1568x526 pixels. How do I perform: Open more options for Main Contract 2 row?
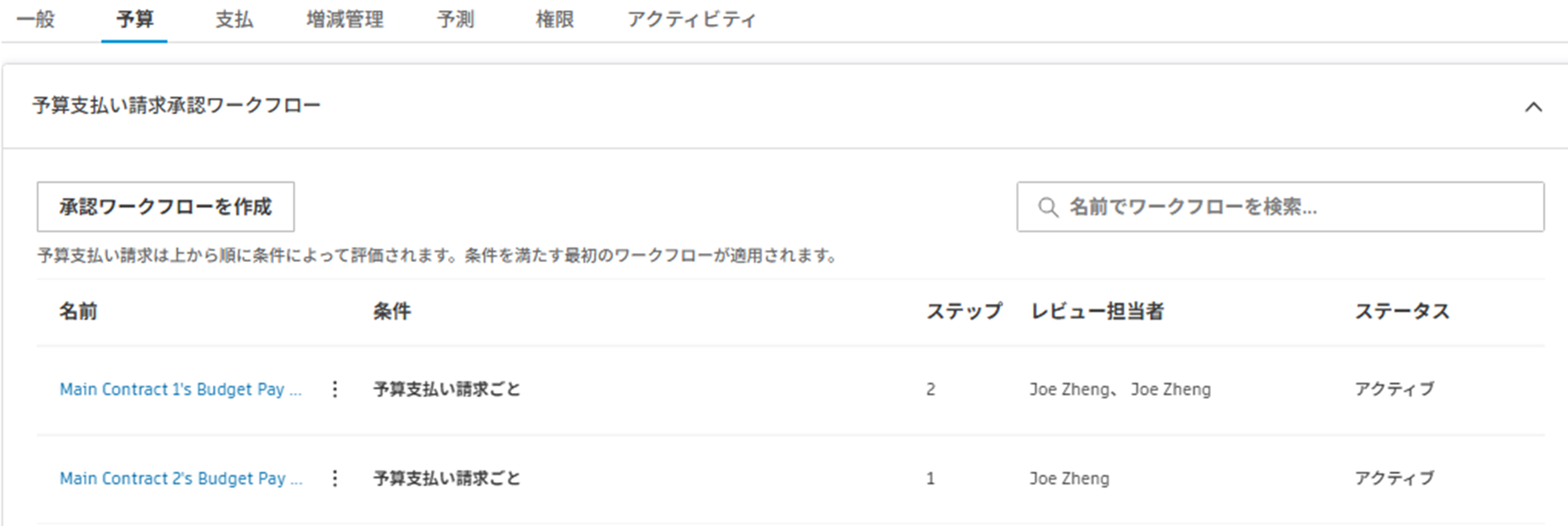[335, 478]
